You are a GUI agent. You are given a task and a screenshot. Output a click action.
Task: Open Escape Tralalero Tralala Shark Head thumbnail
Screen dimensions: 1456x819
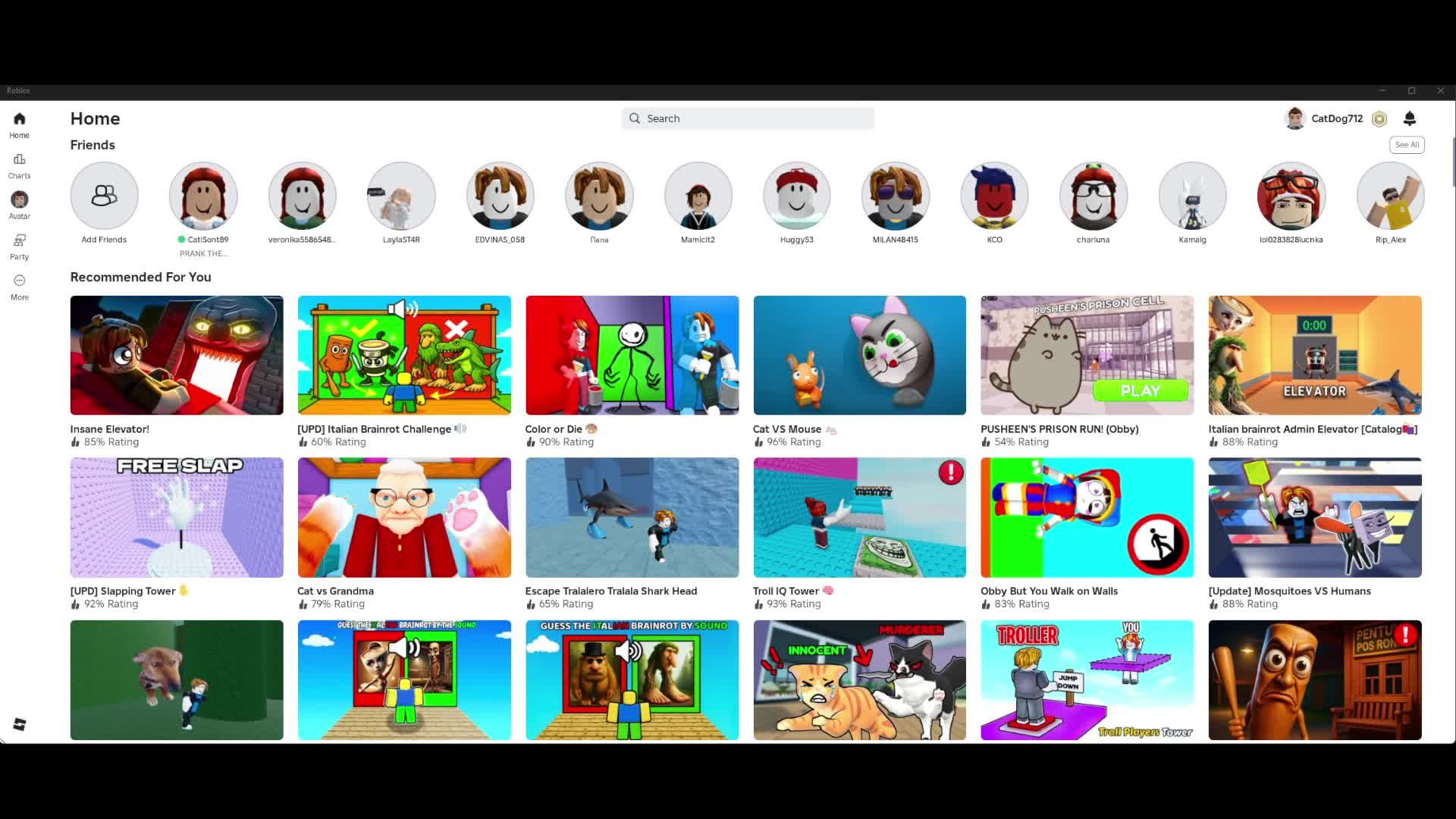click(x=632, y=517)
